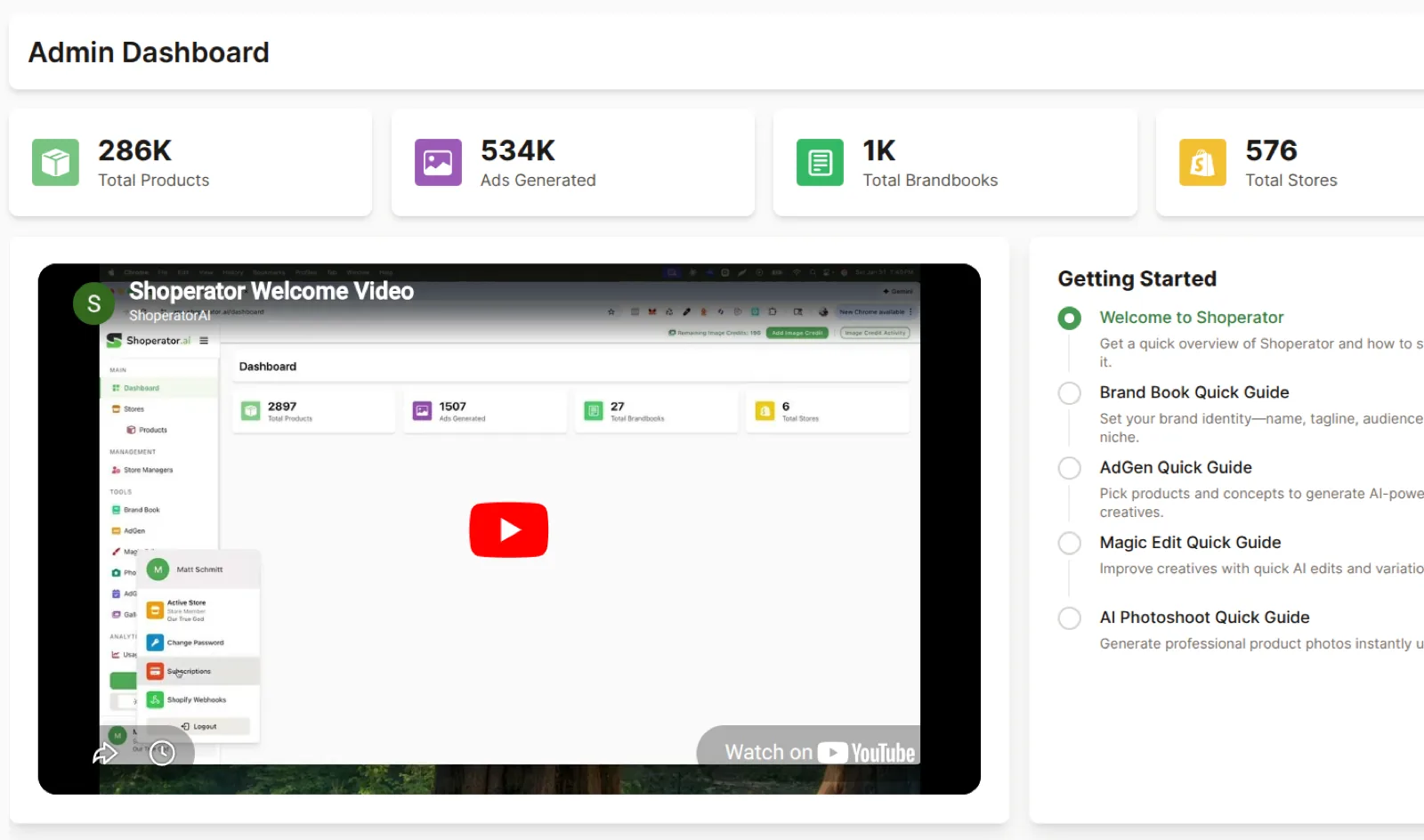Click the 'Improve creatives with quick AI edits' text
Screen dimensions: 1424x840
pos(1261,569)
